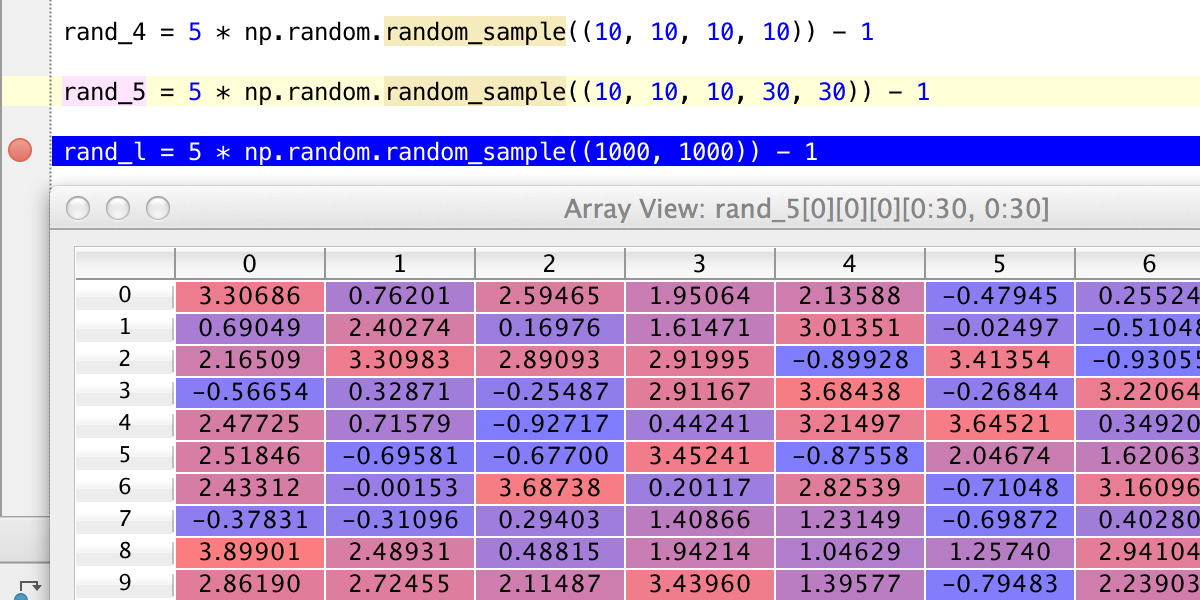
Task: Click cell with value 3.43960
Action: (700, 584)
